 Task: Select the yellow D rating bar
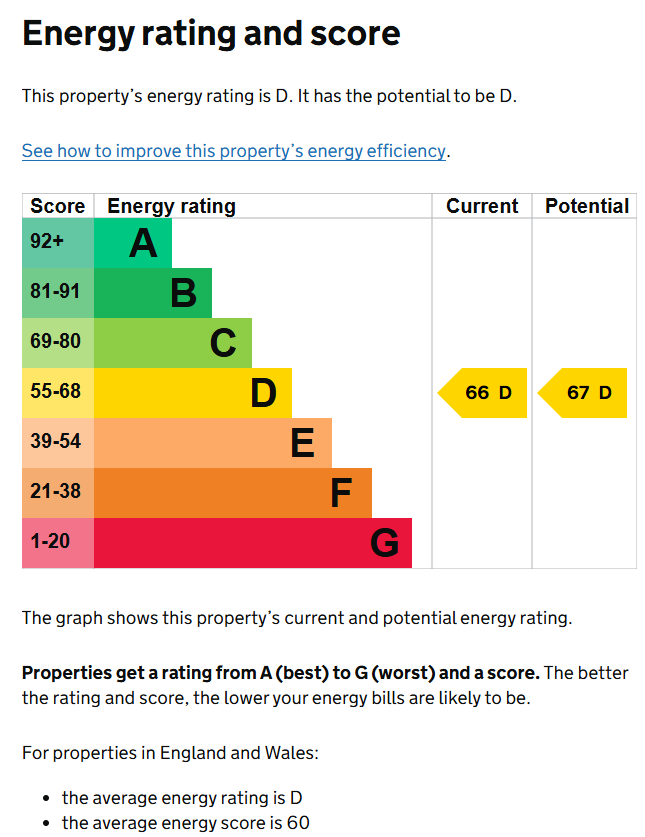tap(193, 393)
